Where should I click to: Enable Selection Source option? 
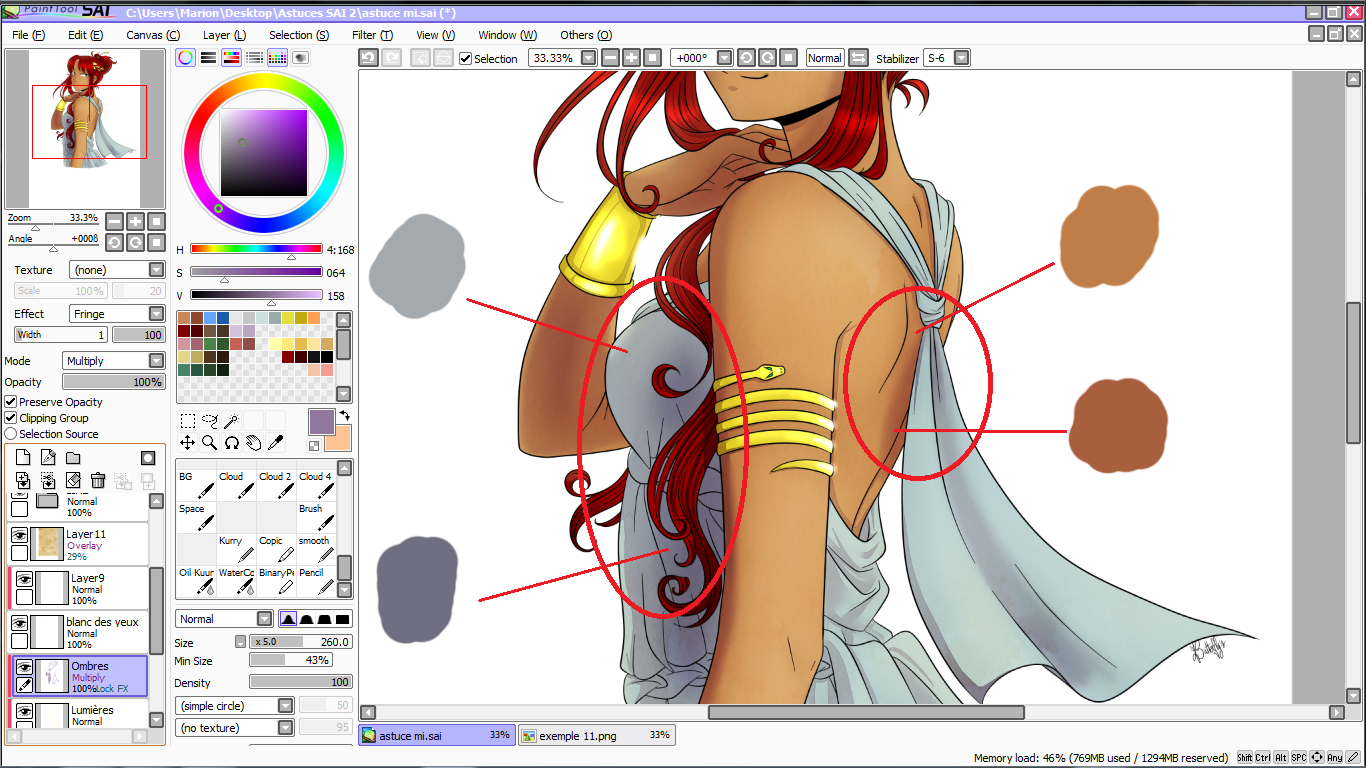point(11,434)
